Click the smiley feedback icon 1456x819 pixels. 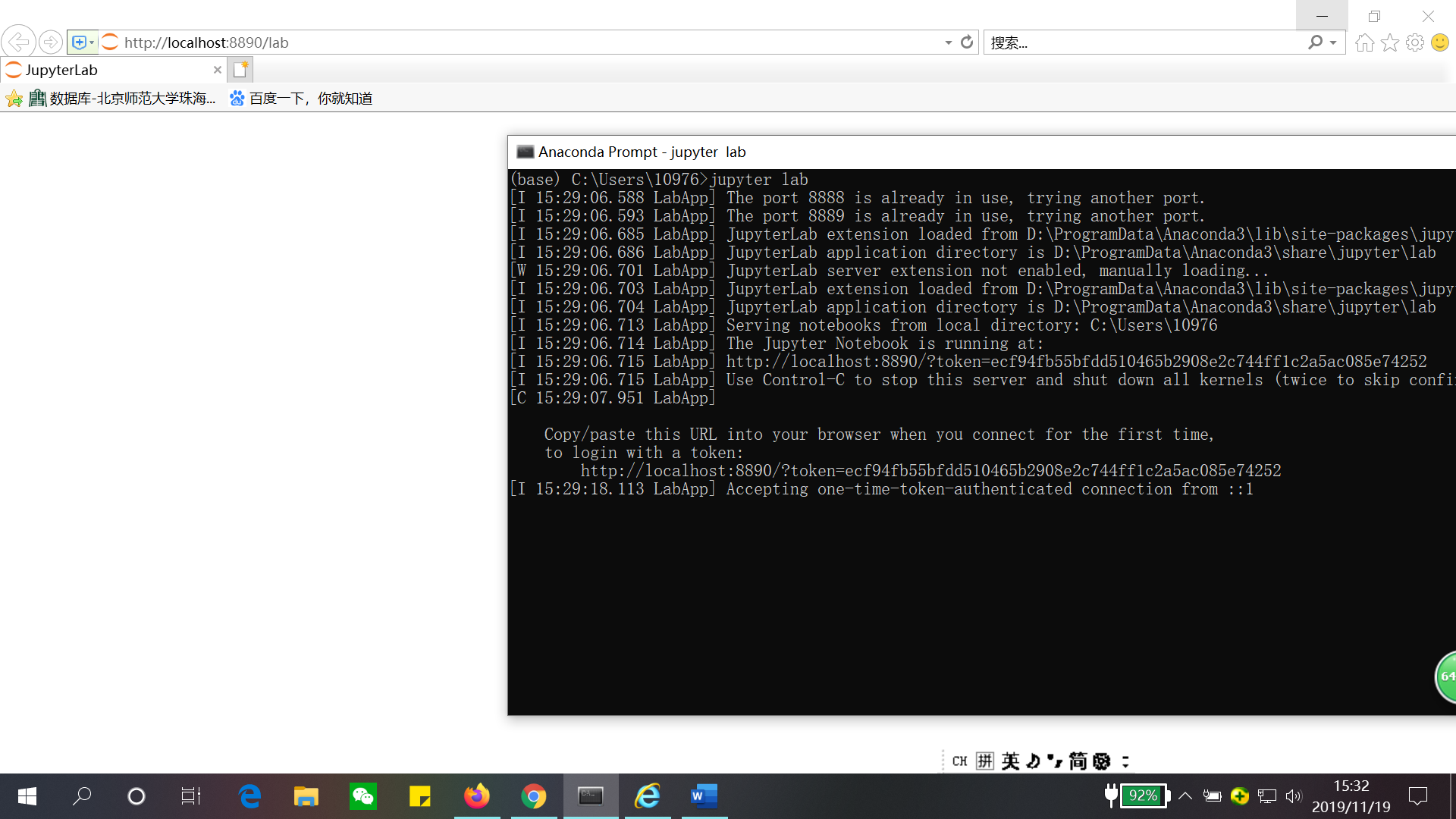point(1439,42)
